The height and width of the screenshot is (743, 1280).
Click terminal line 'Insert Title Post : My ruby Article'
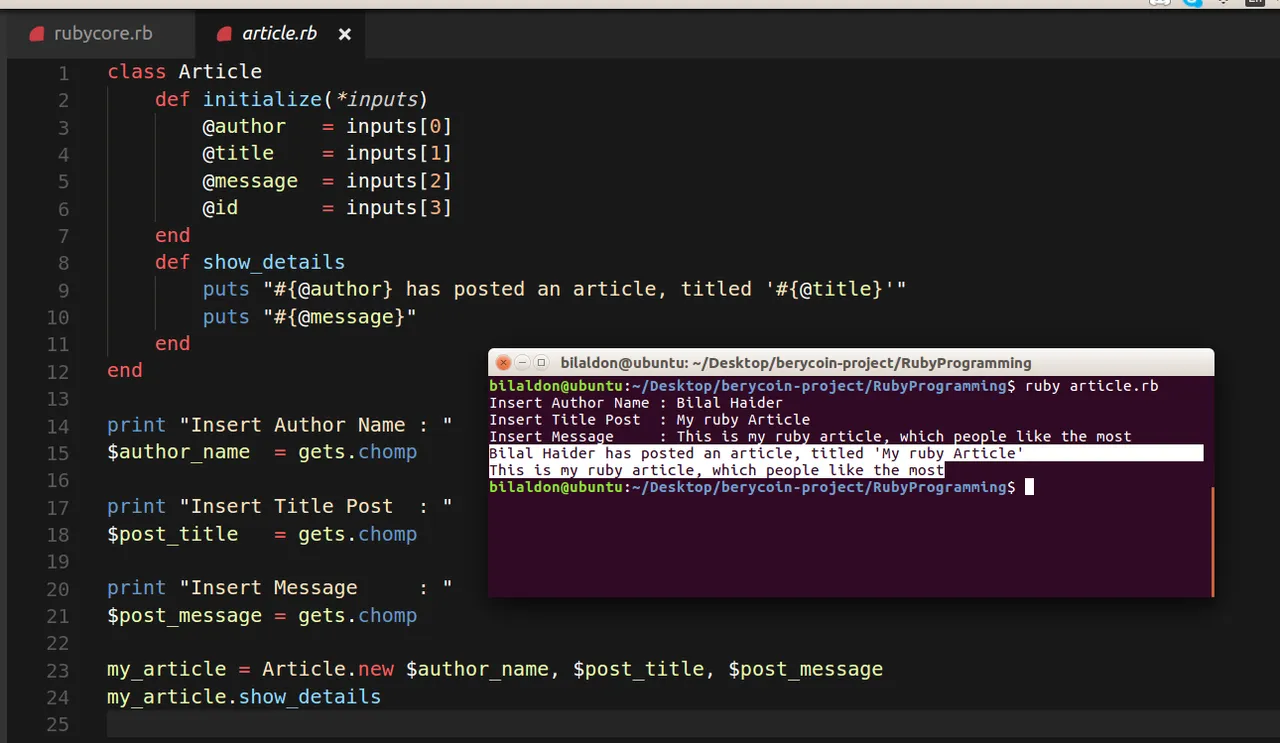(x=650, y=420)
